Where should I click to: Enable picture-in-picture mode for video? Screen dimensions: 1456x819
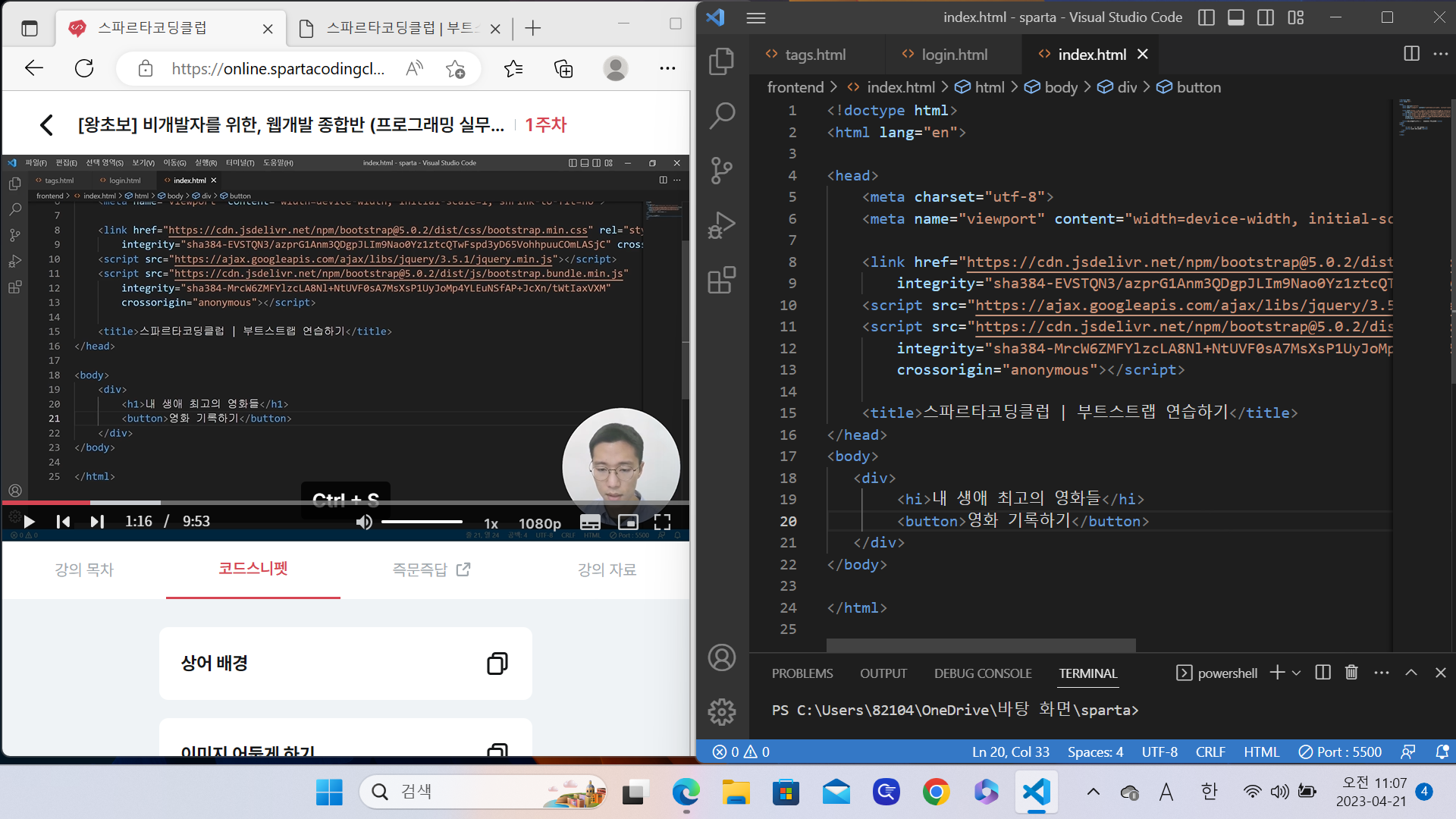click(628, 522)
